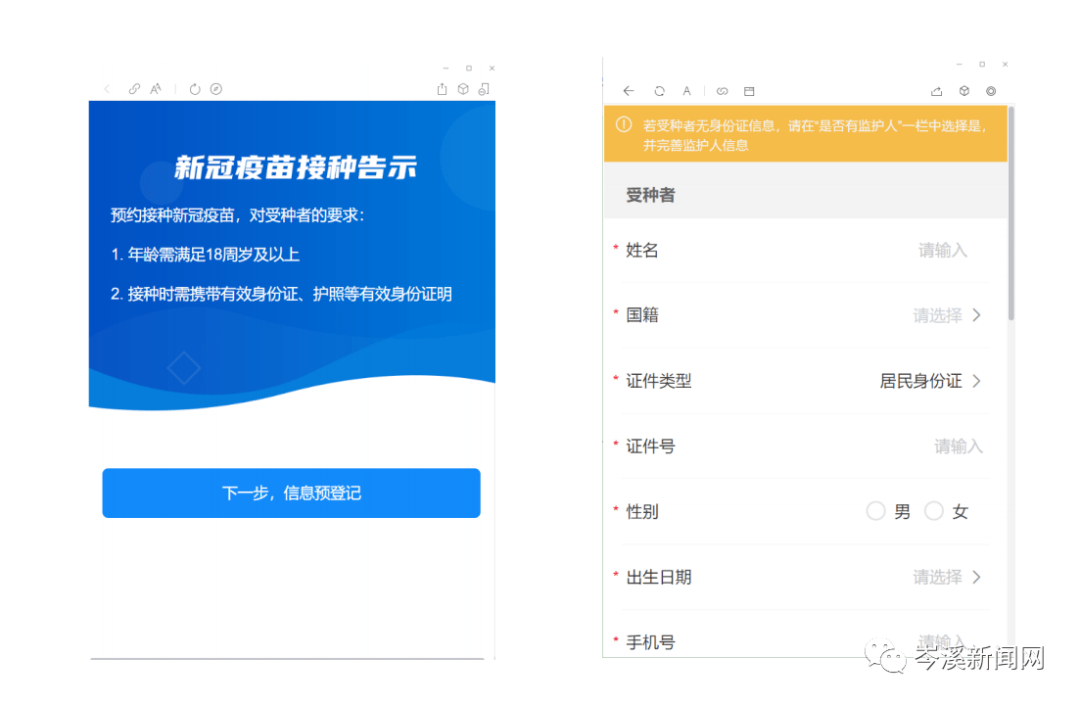Click form window vertical scrollbar
Screen dimensions: 1080x705
click(x=1010, y=213)
